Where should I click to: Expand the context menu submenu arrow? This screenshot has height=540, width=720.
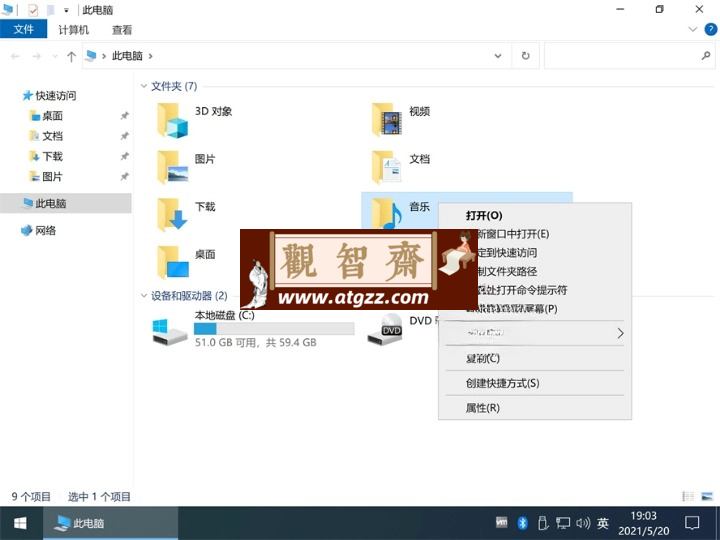[620, 333]
